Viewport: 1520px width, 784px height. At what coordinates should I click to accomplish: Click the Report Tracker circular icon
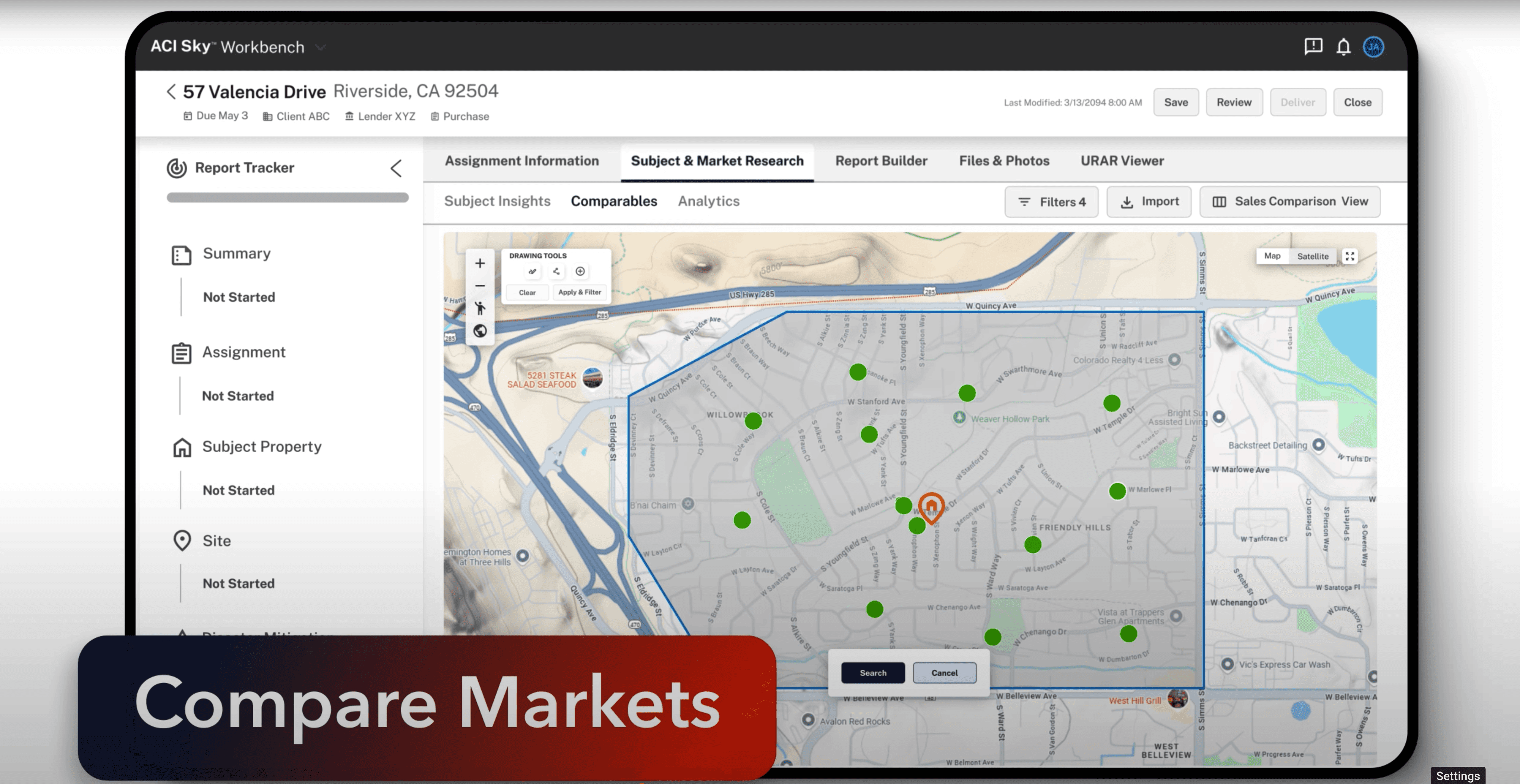(x=176, y=168)
